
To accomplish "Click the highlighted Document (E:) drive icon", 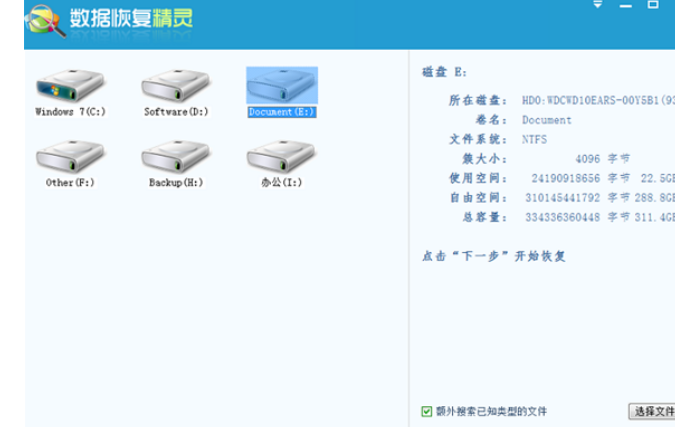I will pos(281,86).
